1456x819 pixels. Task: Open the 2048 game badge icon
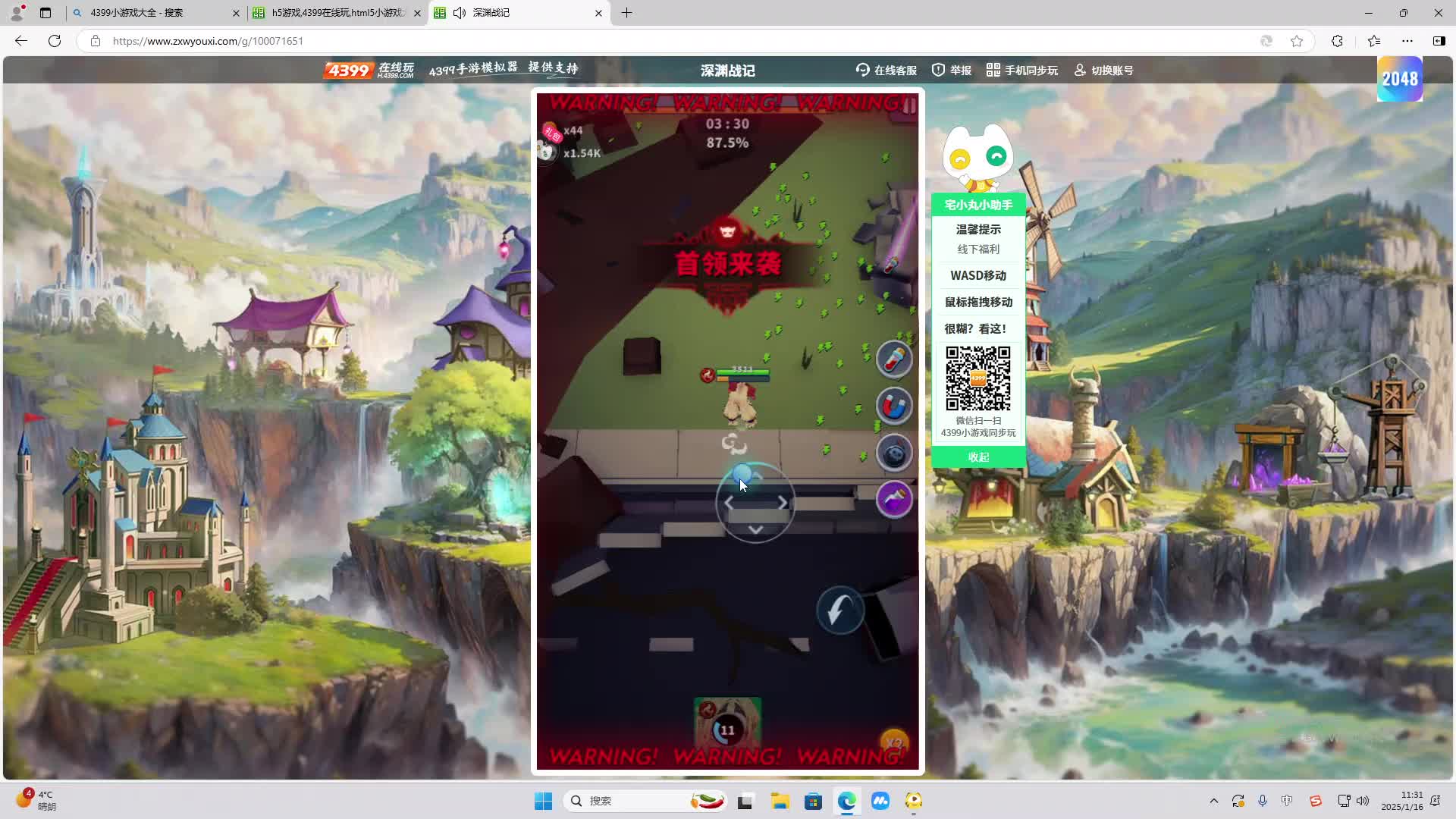(1399, 79)
